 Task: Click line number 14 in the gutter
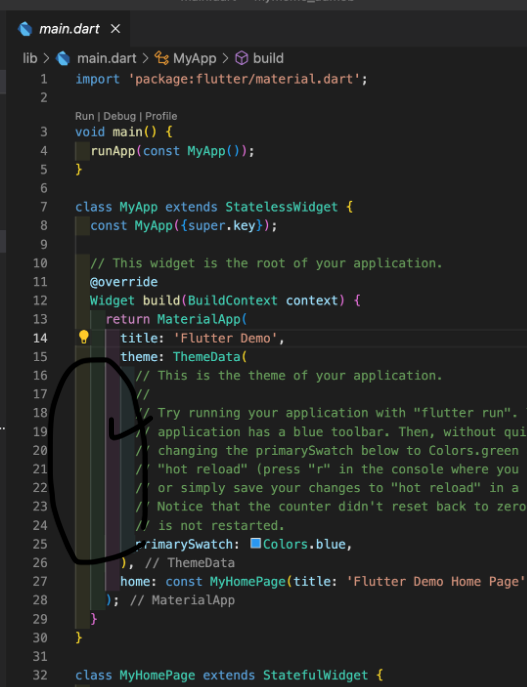[x=40, y=338]
